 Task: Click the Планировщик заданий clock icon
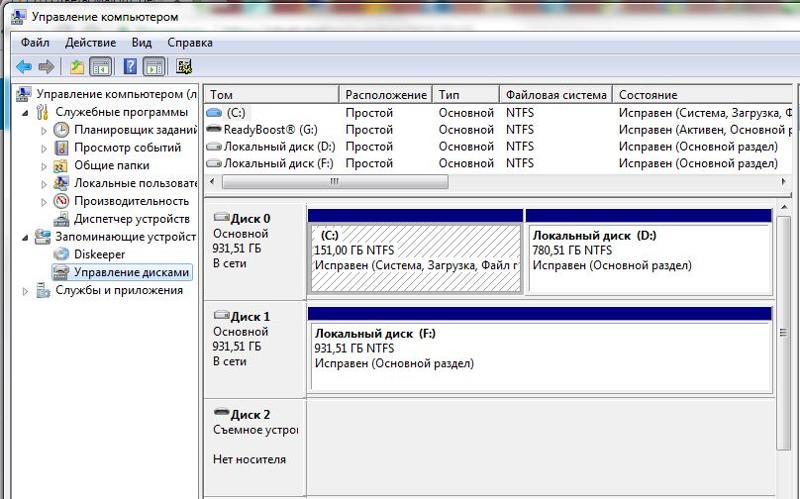click(61, 130)
